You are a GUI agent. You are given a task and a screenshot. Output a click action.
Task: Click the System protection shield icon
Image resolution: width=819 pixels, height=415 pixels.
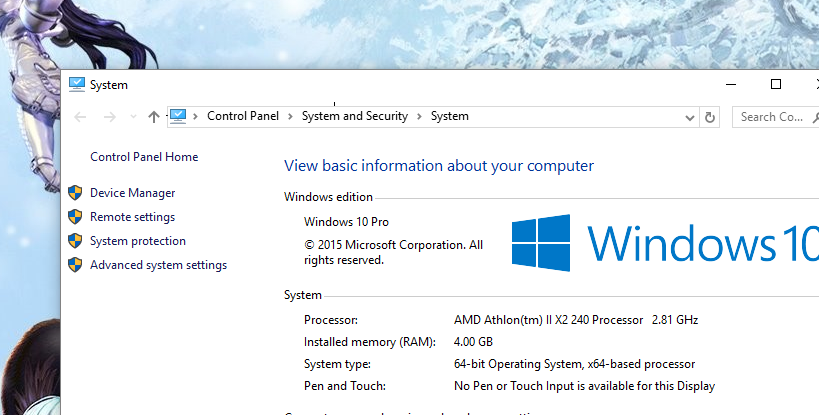coord(75,241)
